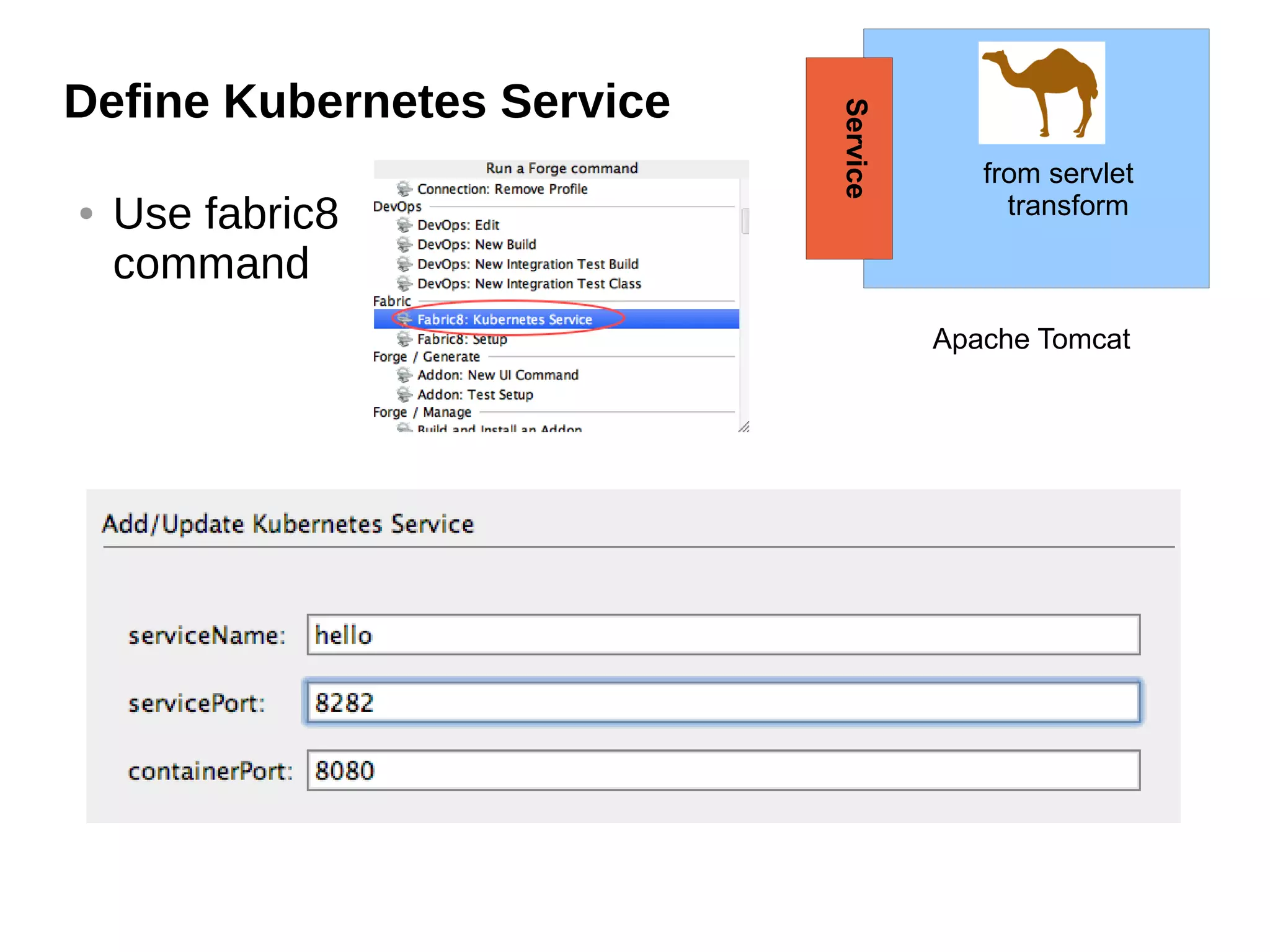1270x952 pixels.
Task: Pick Addon: Test Setup from command list
Action: (x=475, y=394)
